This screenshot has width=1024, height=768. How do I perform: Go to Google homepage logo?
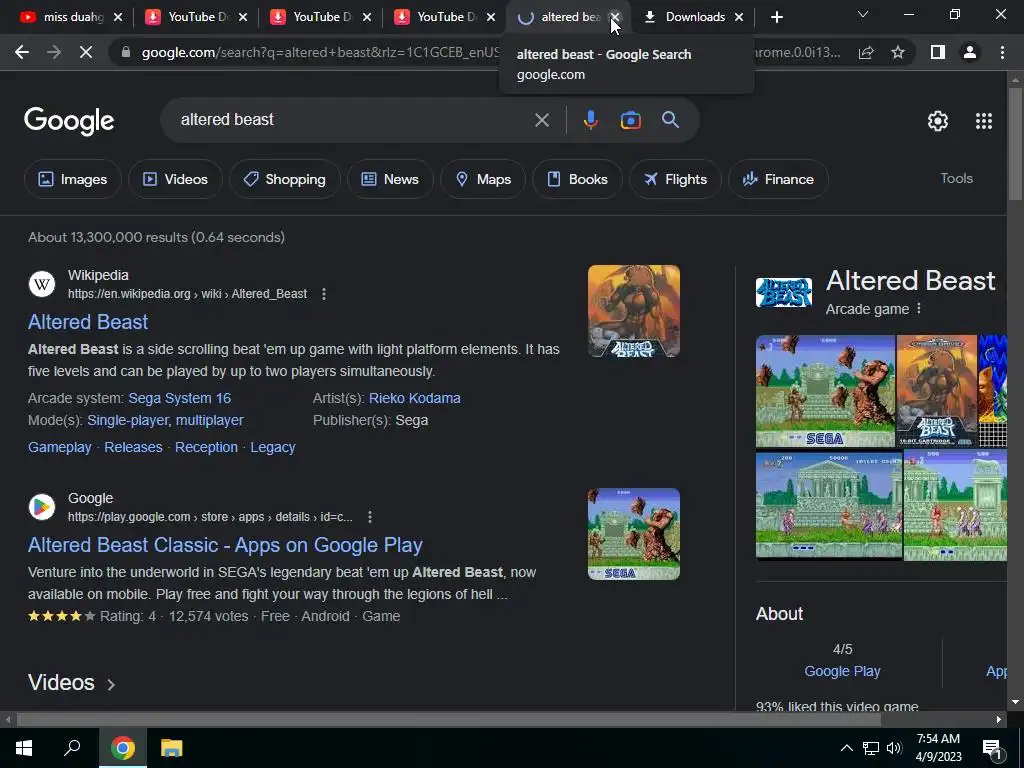[x=69, y=121]
